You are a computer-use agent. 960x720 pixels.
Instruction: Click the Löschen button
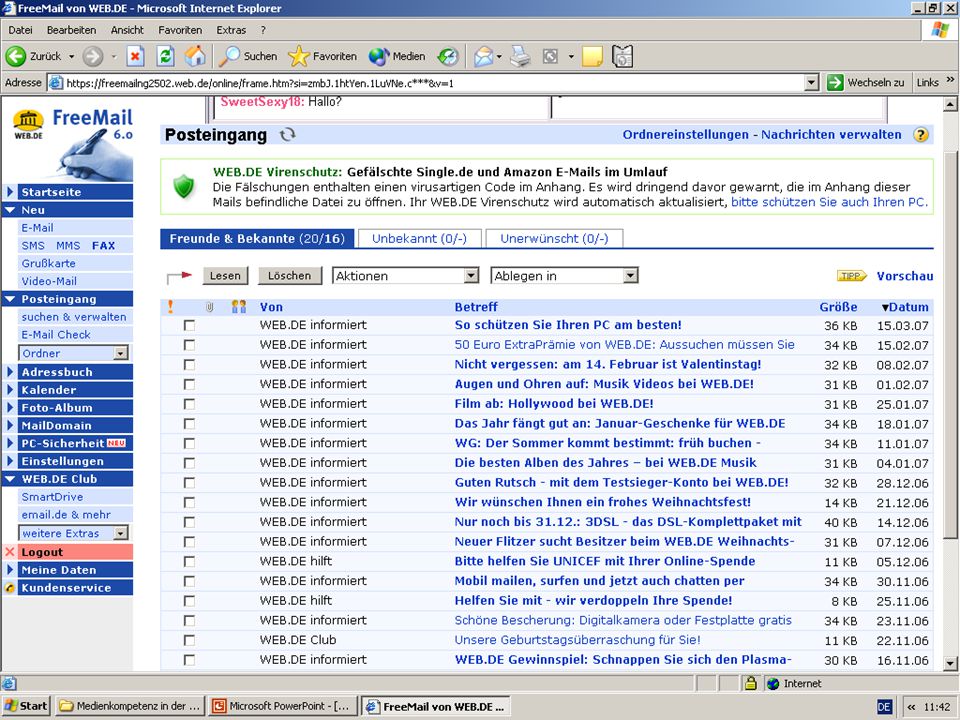click(x=289, y=276)
